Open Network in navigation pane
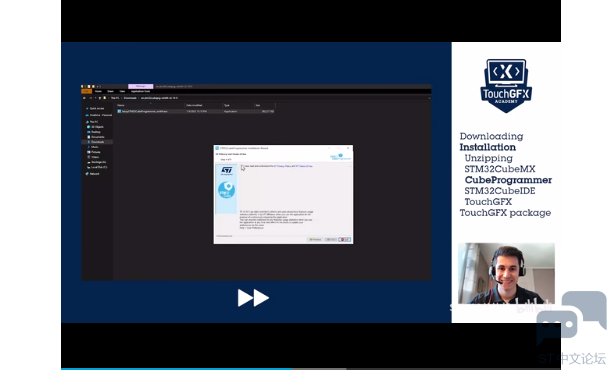Screen dimensions: 615x374 pos(93,174)
